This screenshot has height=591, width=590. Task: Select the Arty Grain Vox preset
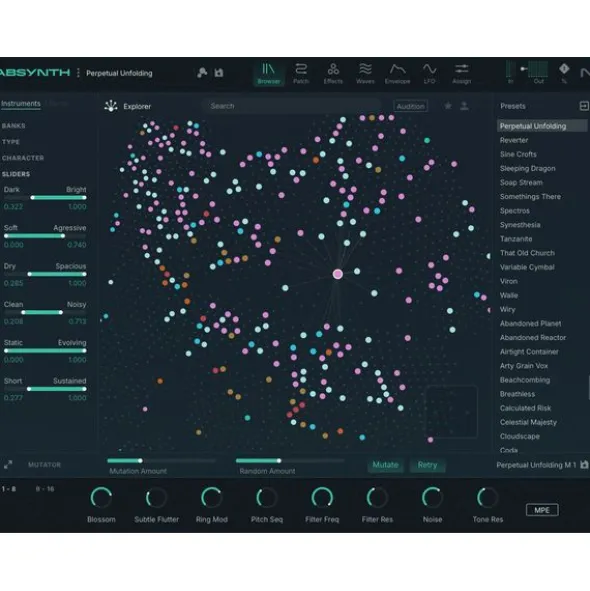[x=524, y=366]
